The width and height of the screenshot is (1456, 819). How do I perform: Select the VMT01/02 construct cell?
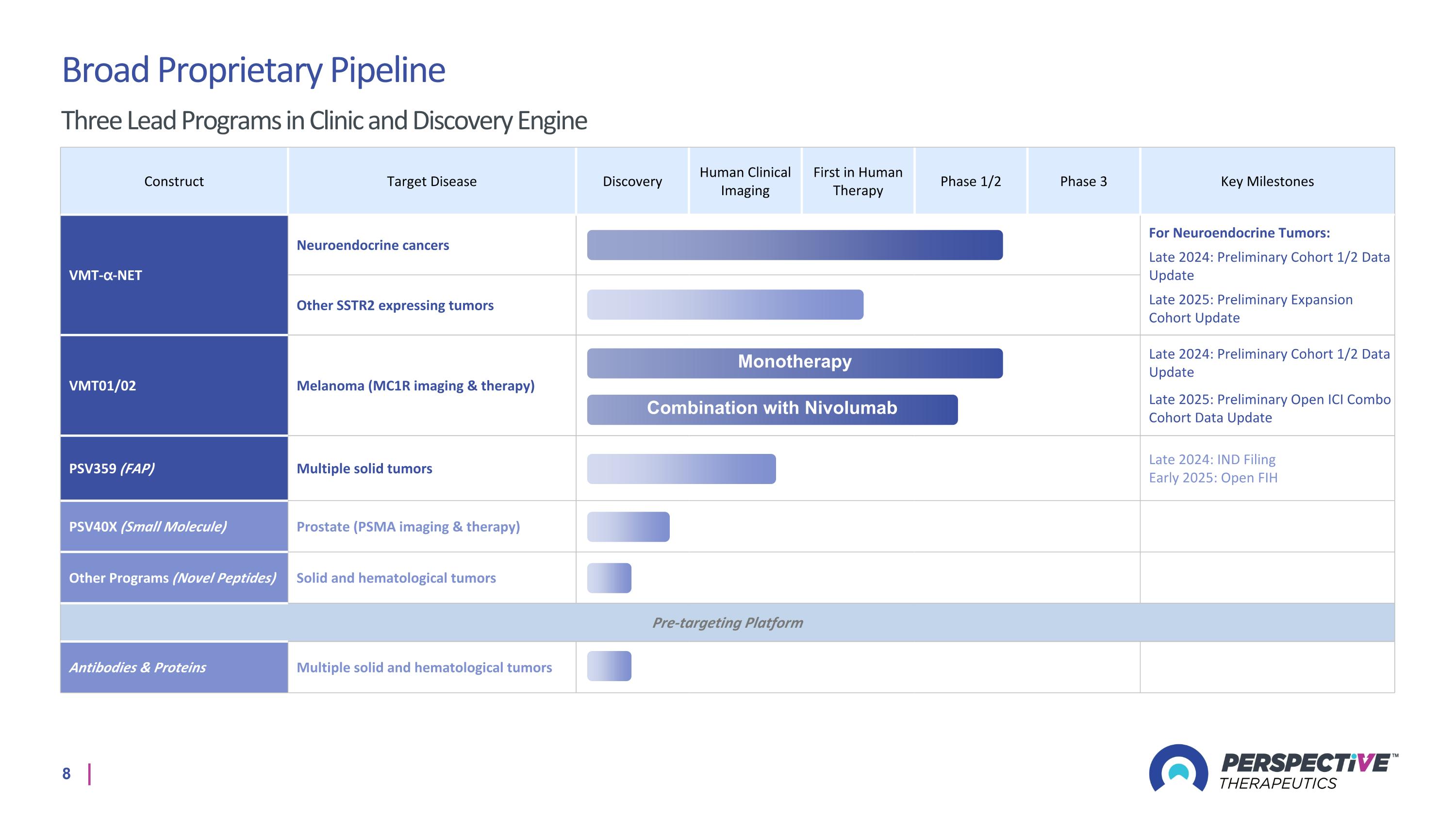[x=174, y=385]
